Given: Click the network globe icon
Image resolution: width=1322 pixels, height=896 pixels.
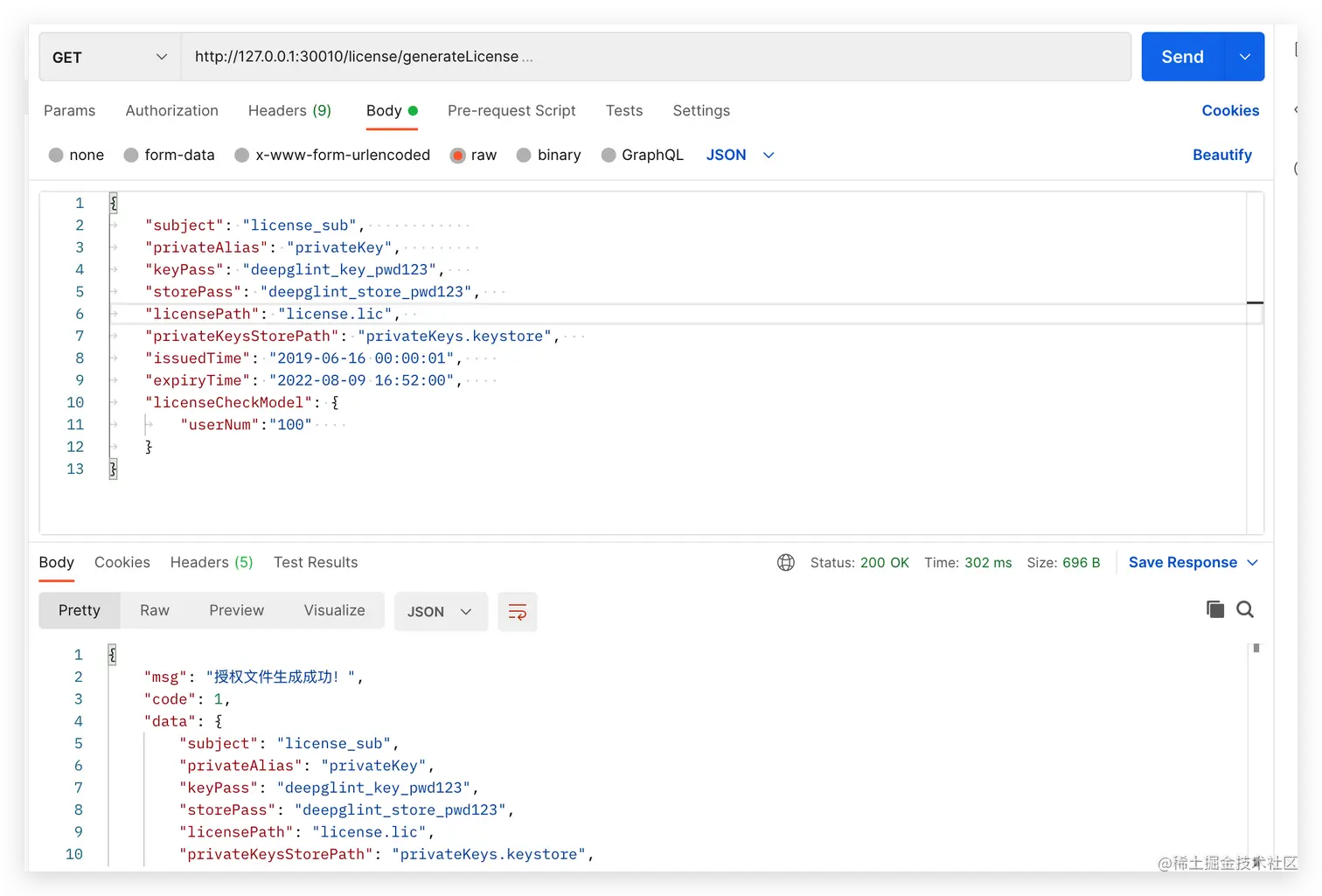Looking at the screenshot, I should [x=786, y=563].
